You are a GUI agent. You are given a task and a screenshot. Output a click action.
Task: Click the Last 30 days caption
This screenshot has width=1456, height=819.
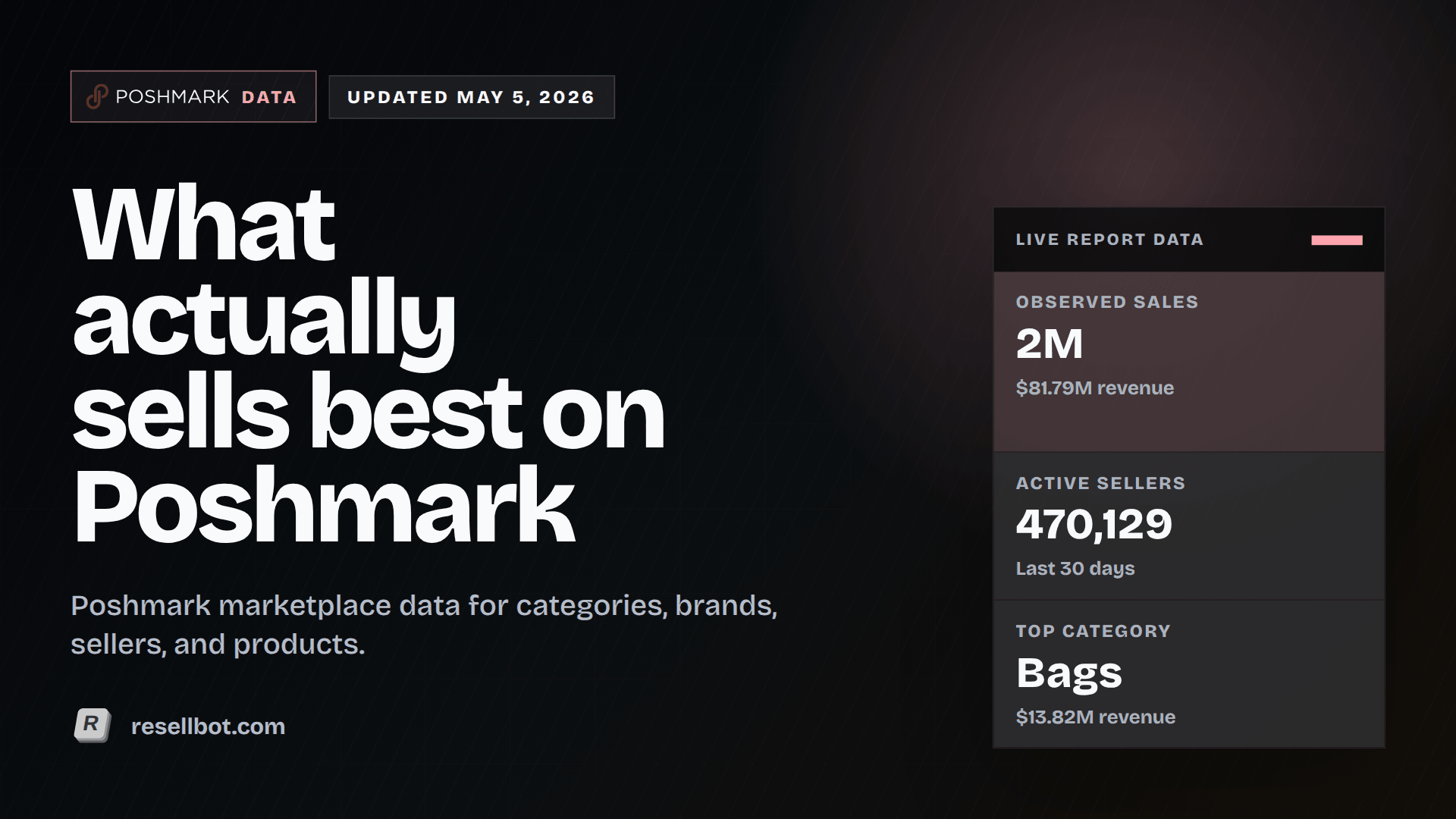click(x=1075, y=569)
